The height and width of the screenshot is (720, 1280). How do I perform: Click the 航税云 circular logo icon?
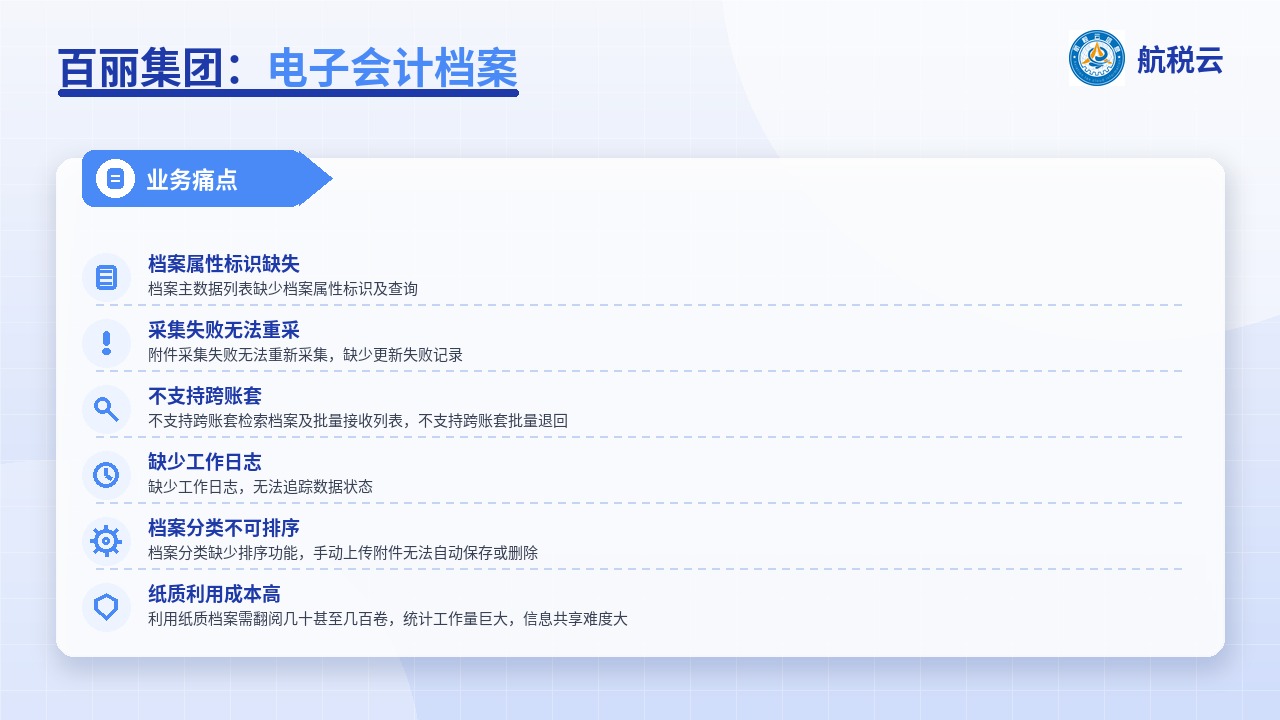[1097, 58]
